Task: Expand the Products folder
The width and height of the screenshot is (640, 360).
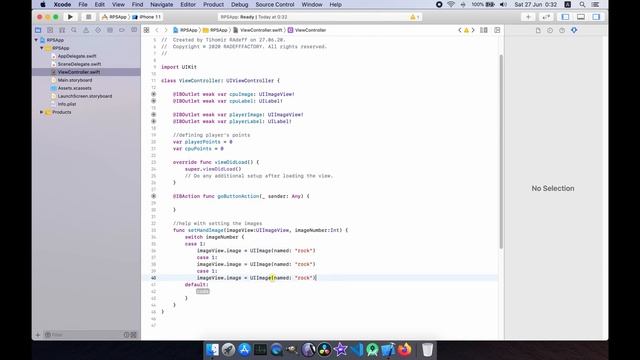Action: (42, 112)
